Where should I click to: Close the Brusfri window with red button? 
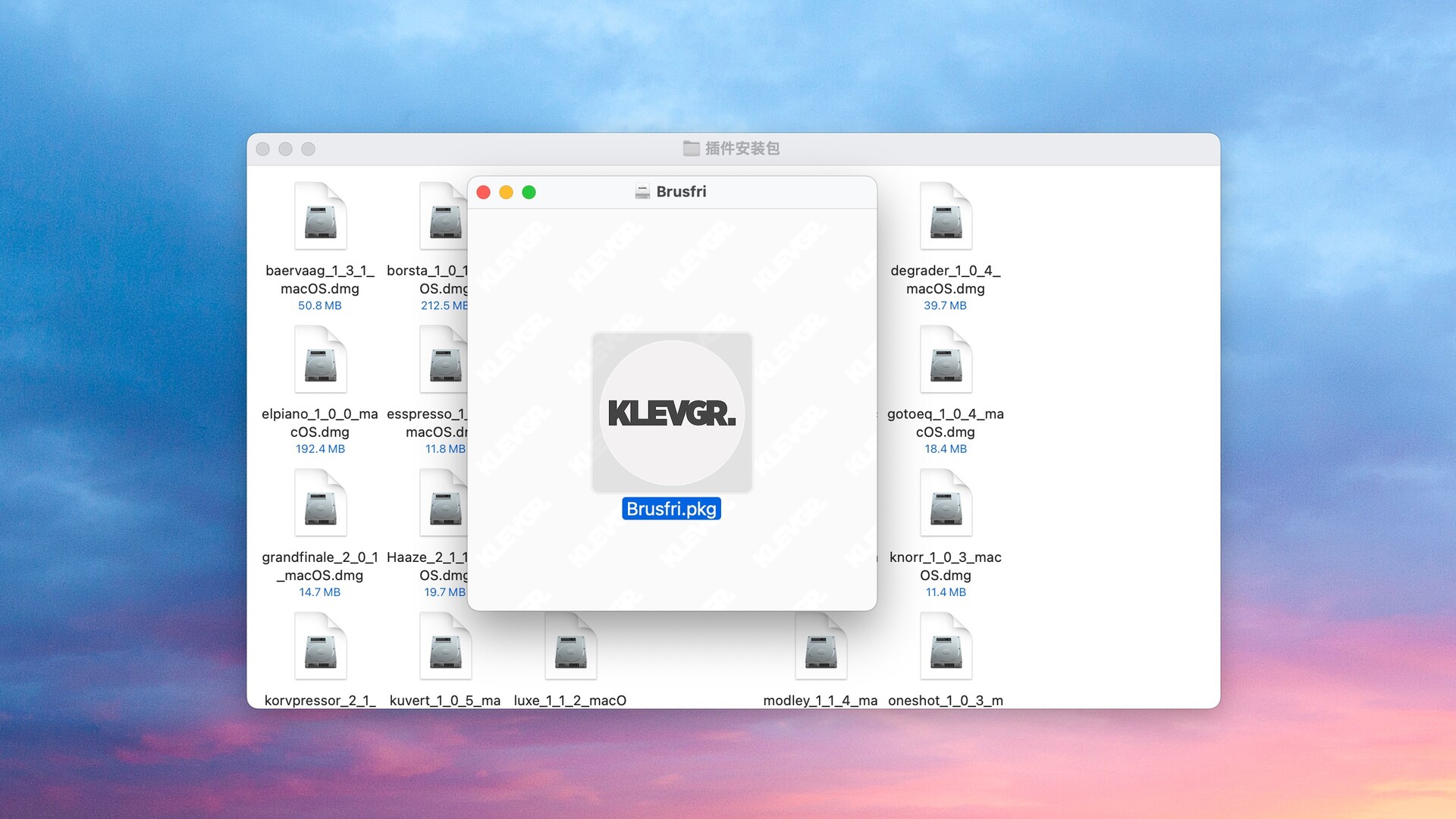[x=484, y=193]
